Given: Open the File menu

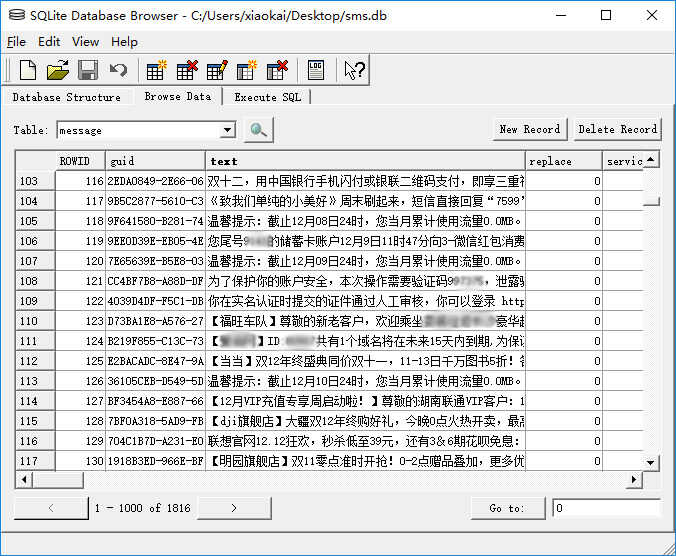Looking at the screenshot, I should 16,42.
